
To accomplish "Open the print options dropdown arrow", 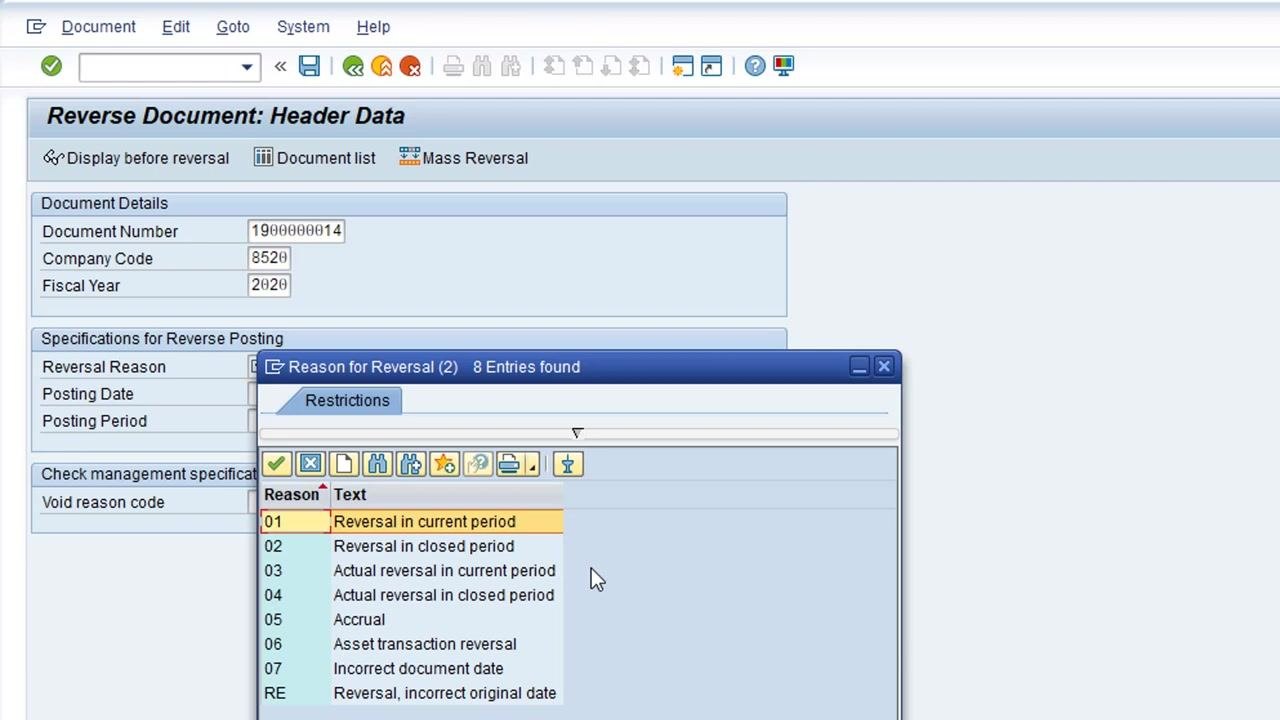I will (532, 464).
